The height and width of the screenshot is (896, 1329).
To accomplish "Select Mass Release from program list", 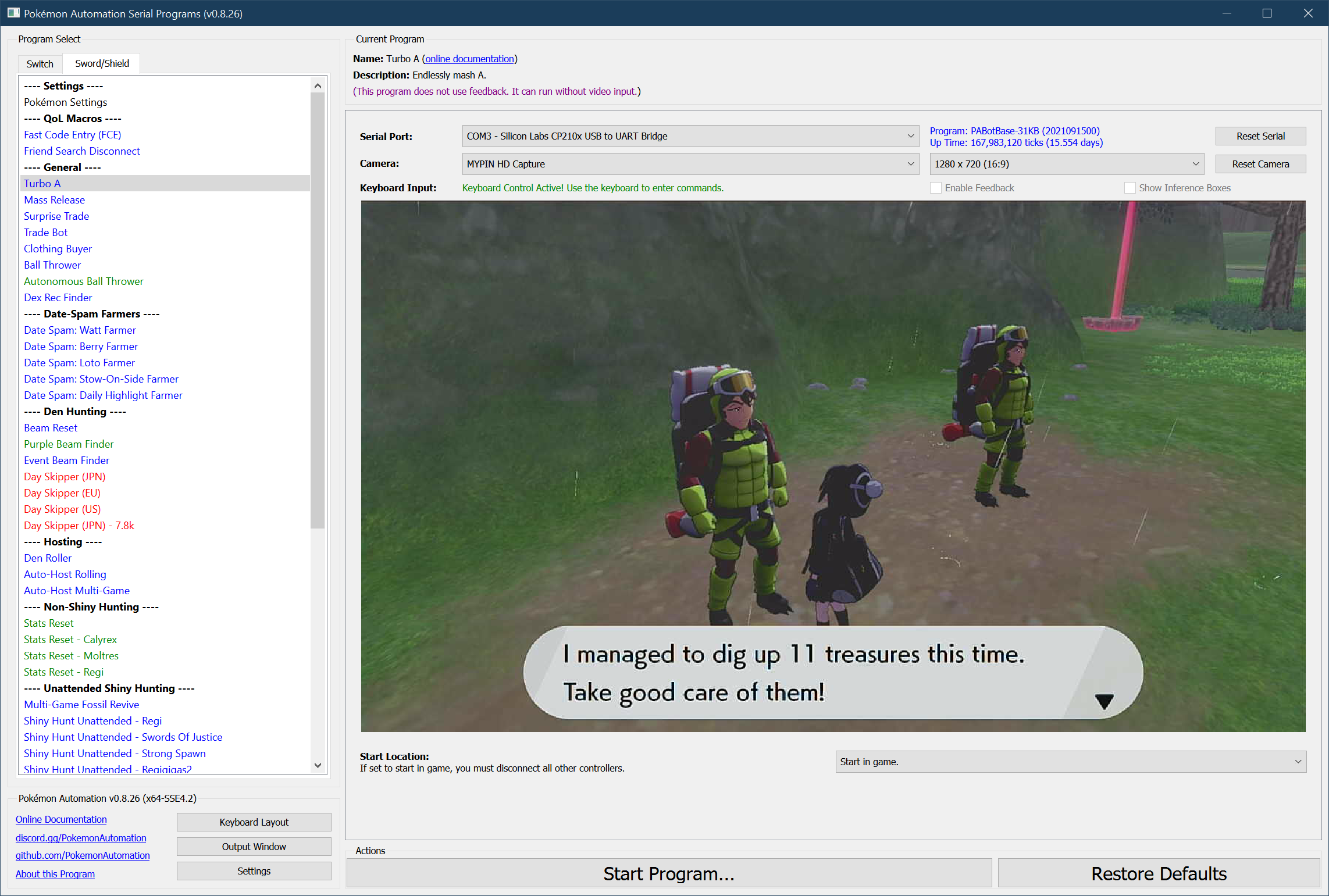I will pos(54,199).
